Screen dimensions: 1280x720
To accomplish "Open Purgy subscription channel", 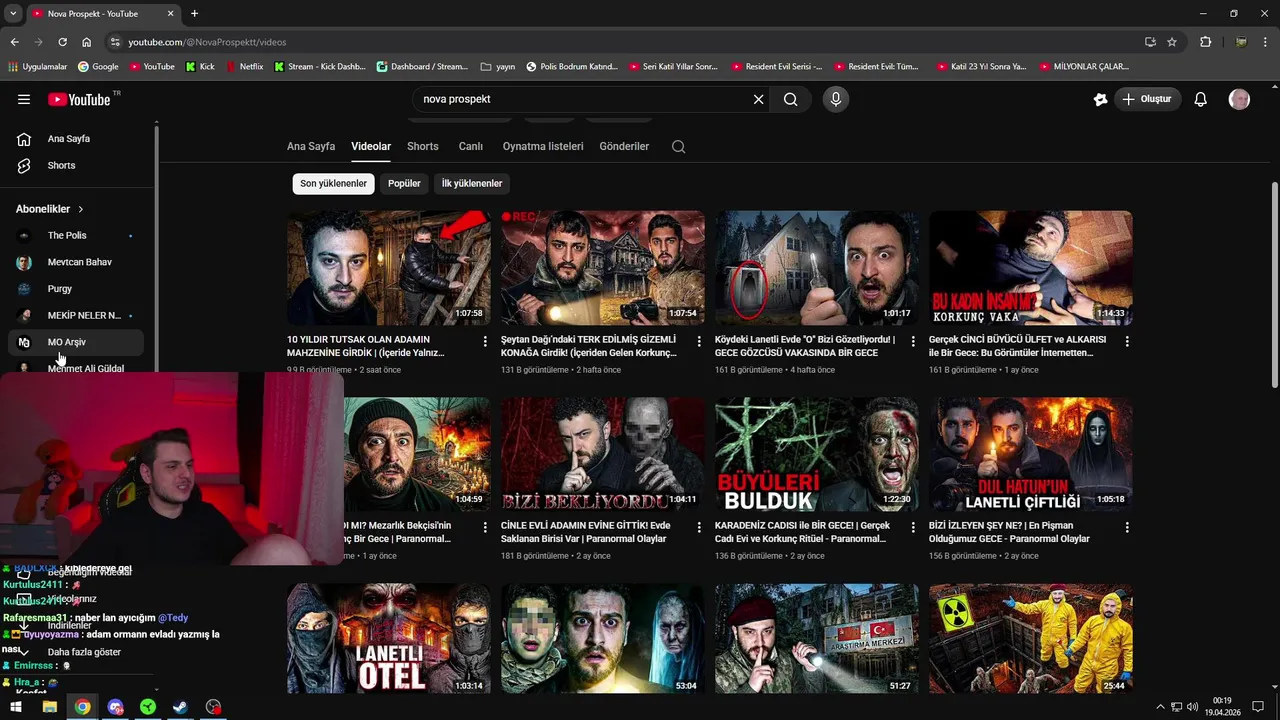I will click(76, 288).
